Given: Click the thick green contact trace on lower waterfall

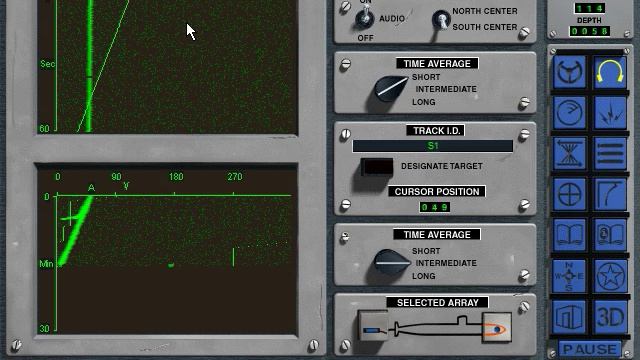Looking at the screenshot, I should point(76,231).
